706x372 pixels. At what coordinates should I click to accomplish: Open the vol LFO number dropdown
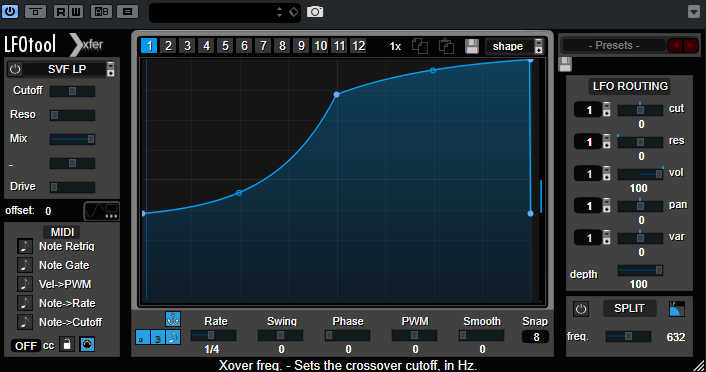[606, 173]
